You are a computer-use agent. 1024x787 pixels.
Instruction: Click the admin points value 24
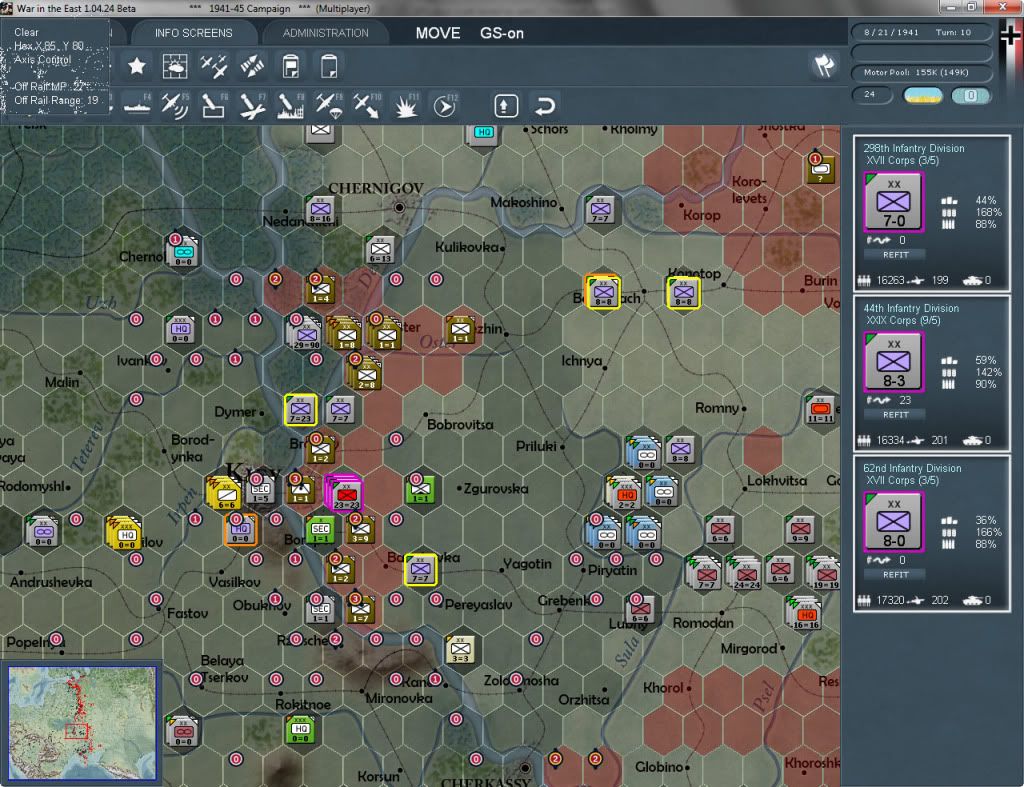(x=872, y=95)
